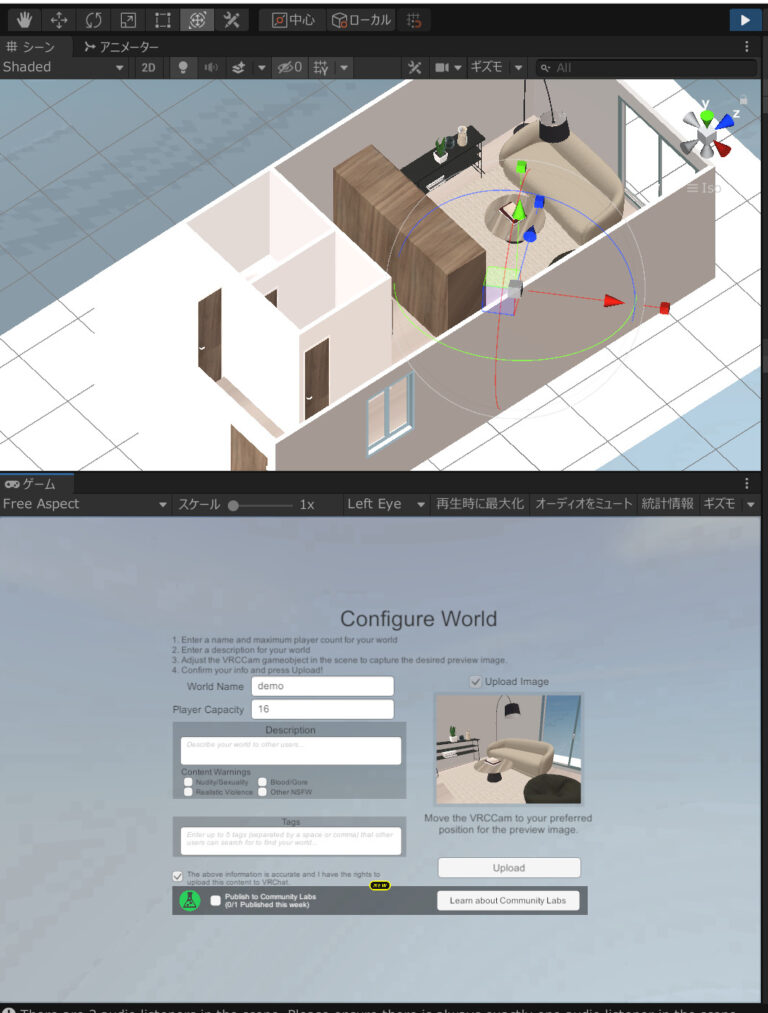Expand the Left Eye dropdown

tap(385, 504)
